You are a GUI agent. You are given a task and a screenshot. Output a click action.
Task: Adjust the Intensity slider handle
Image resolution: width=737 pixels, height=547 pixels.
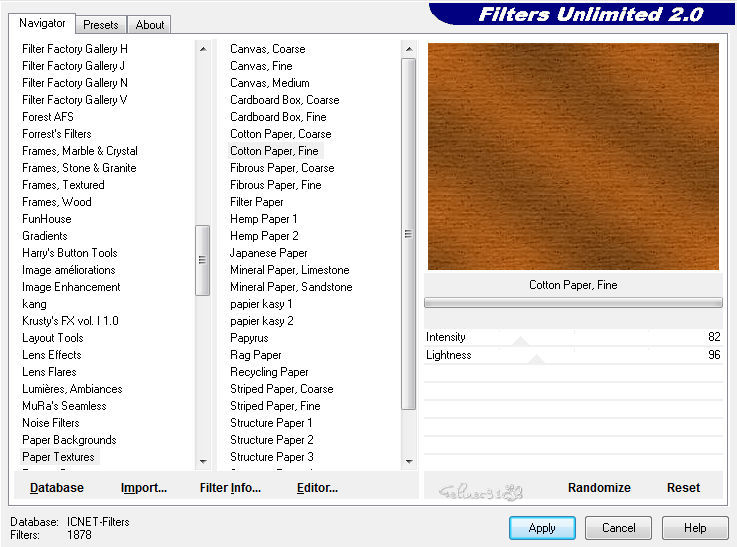coord(520,341)
